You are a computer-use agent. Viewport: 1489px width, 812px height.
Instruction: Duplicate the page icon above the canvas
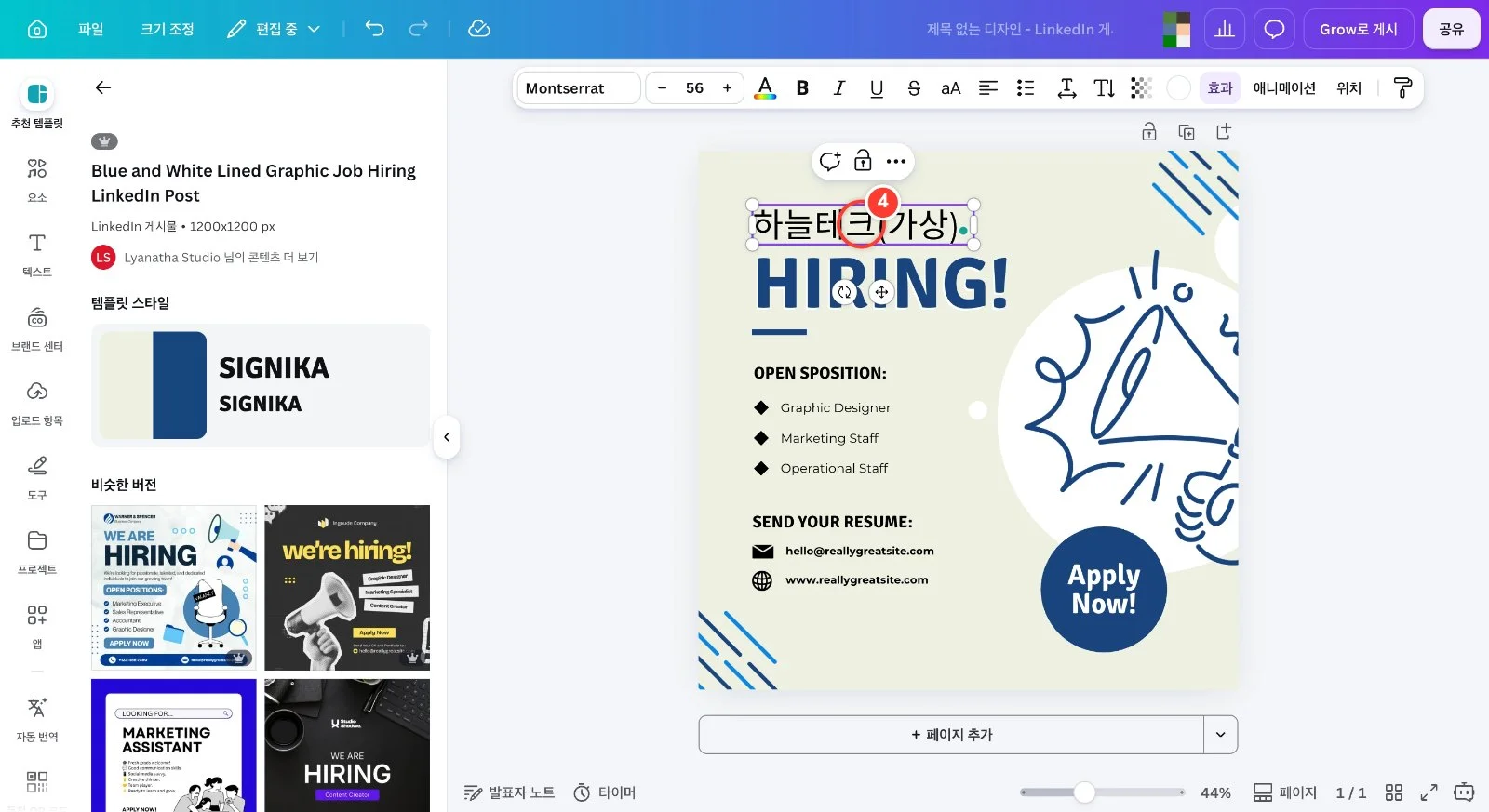pos(1187,132)
